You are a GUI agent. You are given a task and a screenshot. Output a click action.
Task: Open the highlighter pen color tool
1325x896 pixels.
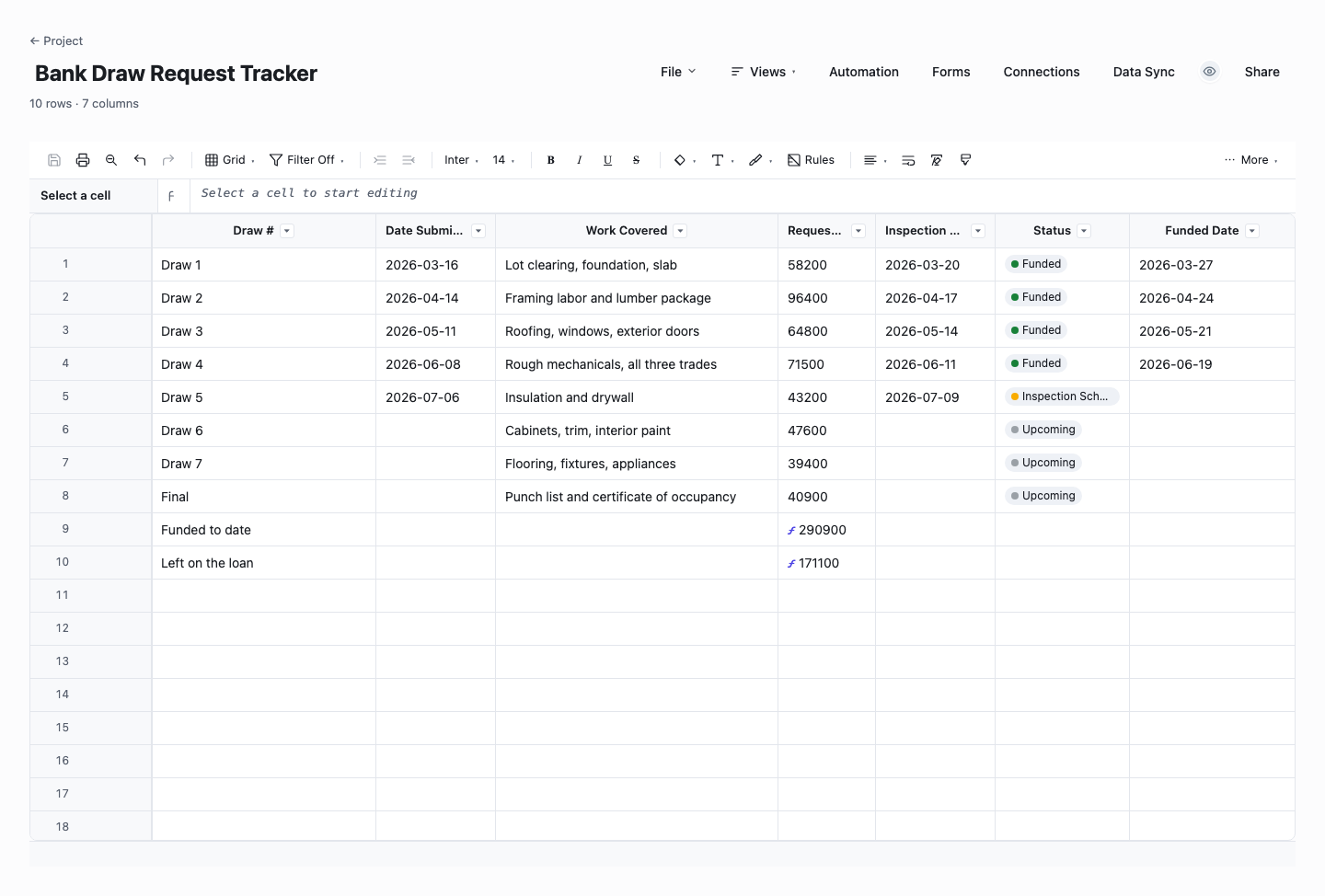[760, 160]
